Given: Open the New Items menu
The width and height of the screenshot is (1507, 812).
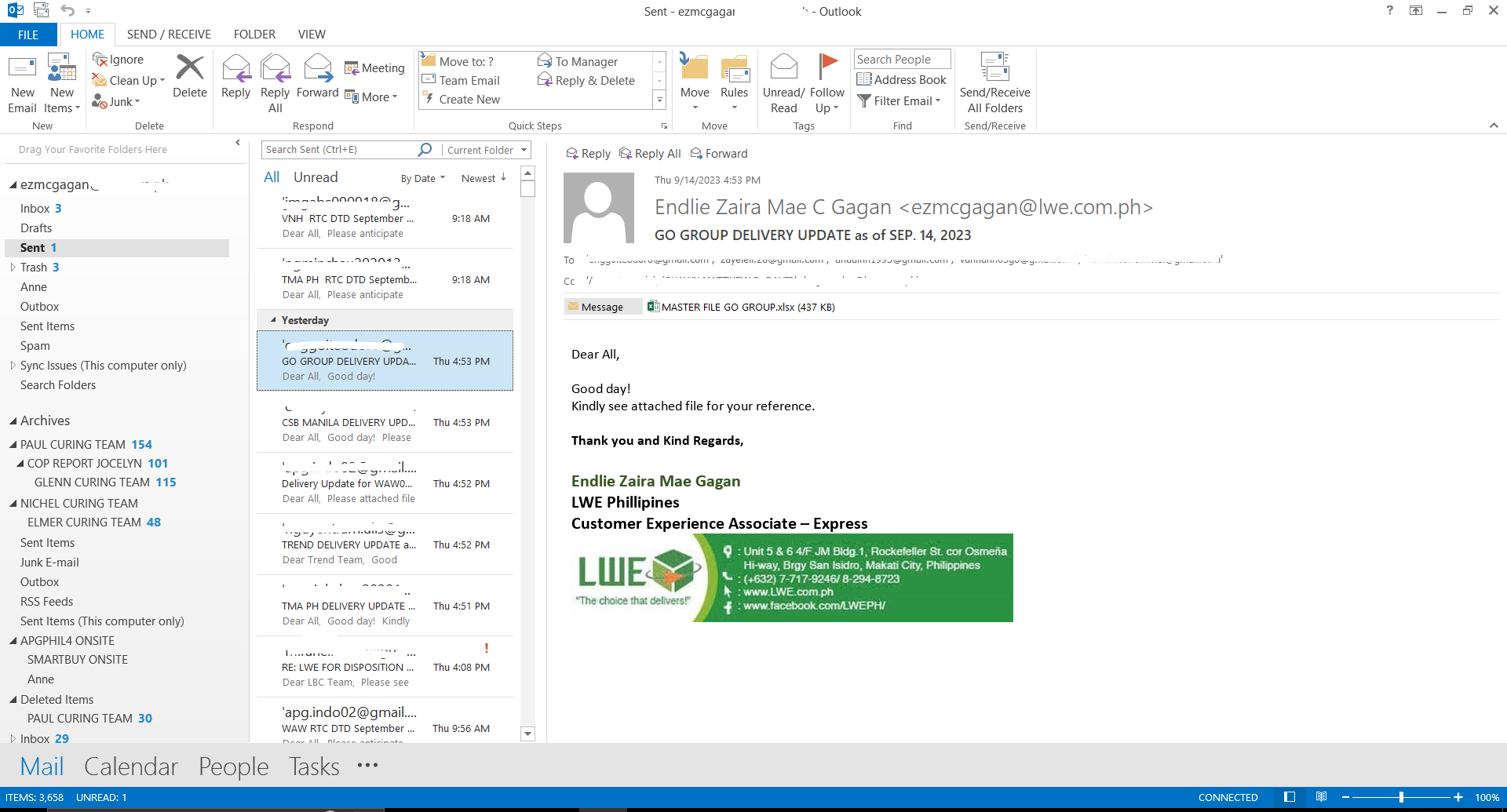Looking at the screenshot, I should (x=62, y=84).
